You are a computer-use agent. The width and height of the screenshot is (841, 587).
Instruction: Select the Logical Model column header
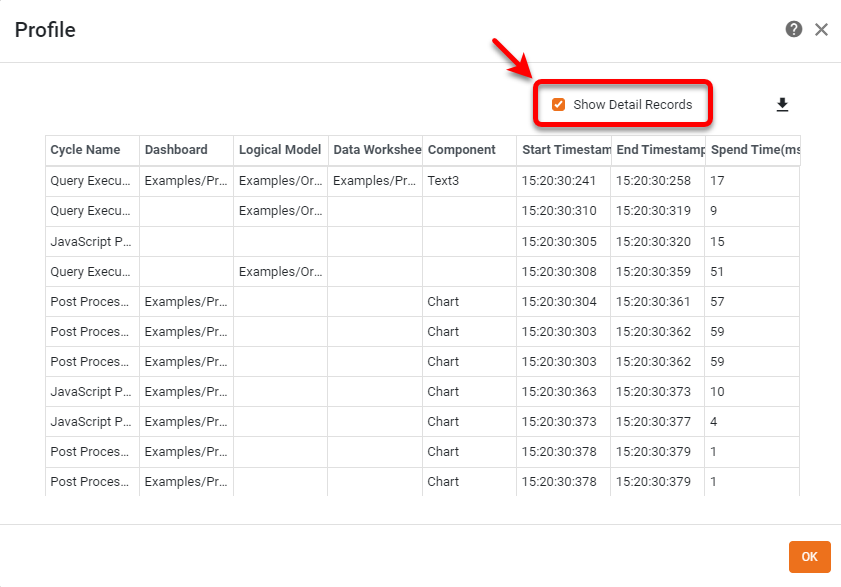point(280,150)
